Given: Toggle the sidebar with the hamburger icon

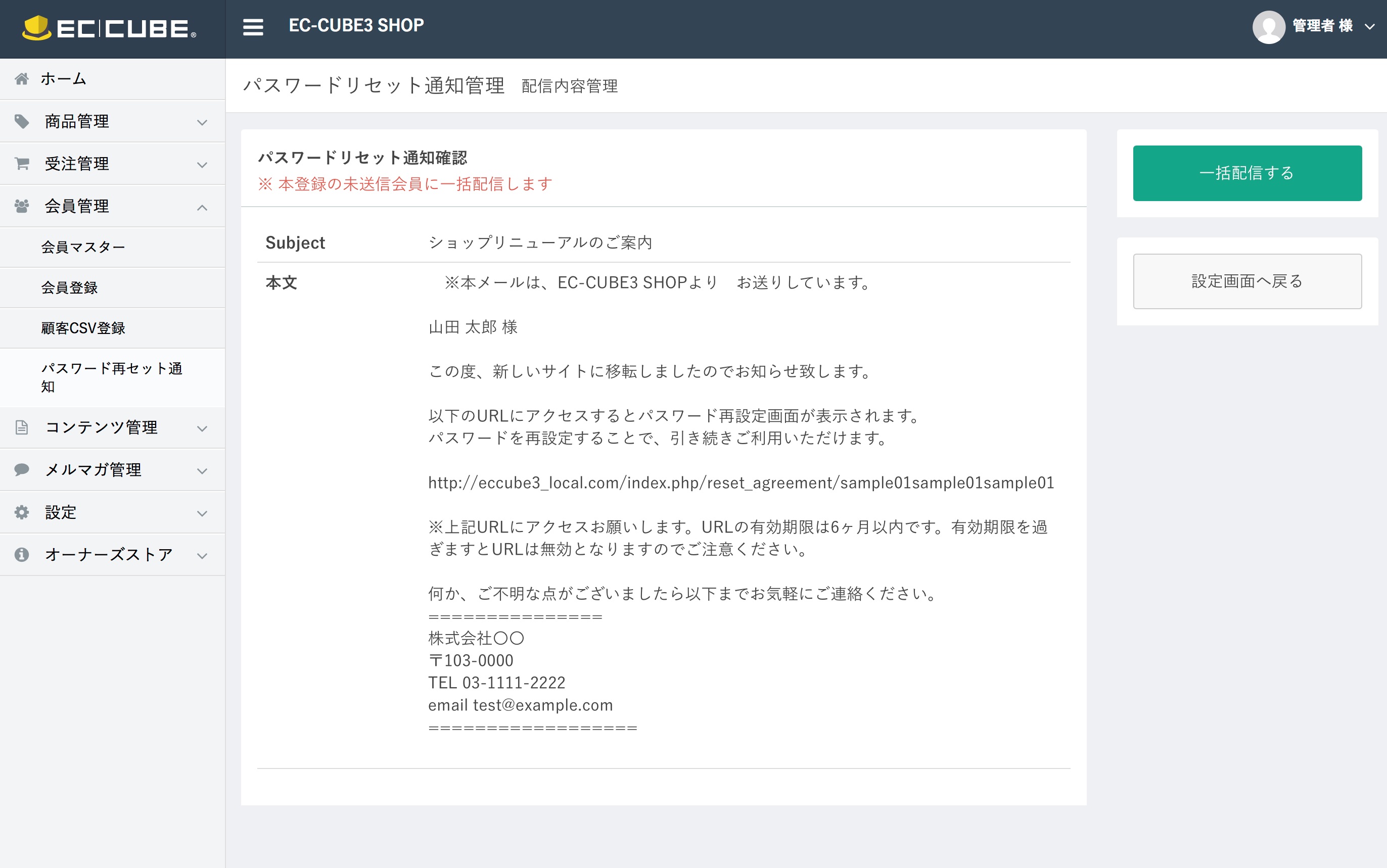Looking at the screenshot, I should [253, 26].
